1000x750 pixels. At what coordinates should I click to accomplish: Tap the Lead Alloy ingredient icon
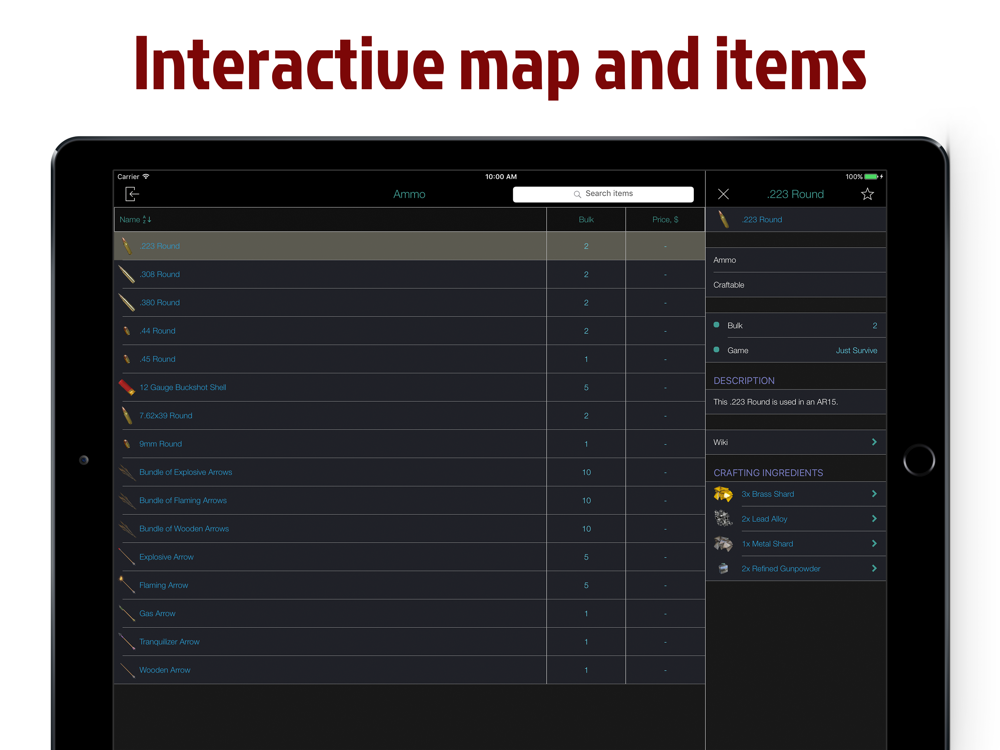[x=723, y=519]
